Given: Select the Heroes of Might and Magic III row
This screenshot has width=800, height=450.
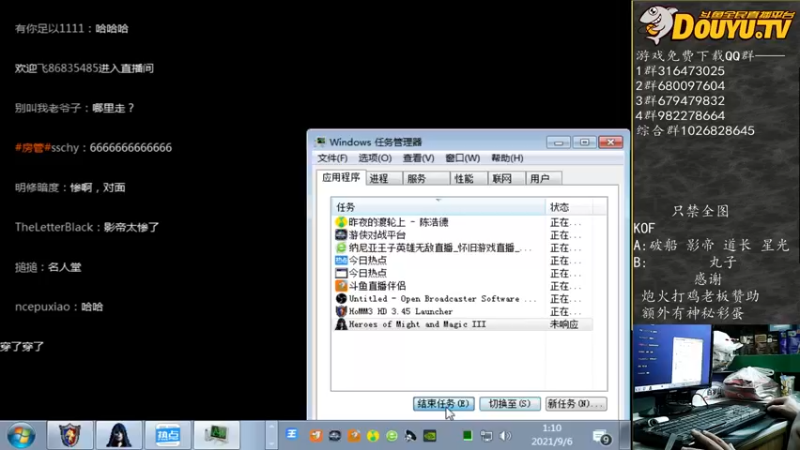Looking at the screenshot, I should pos(463,324).
